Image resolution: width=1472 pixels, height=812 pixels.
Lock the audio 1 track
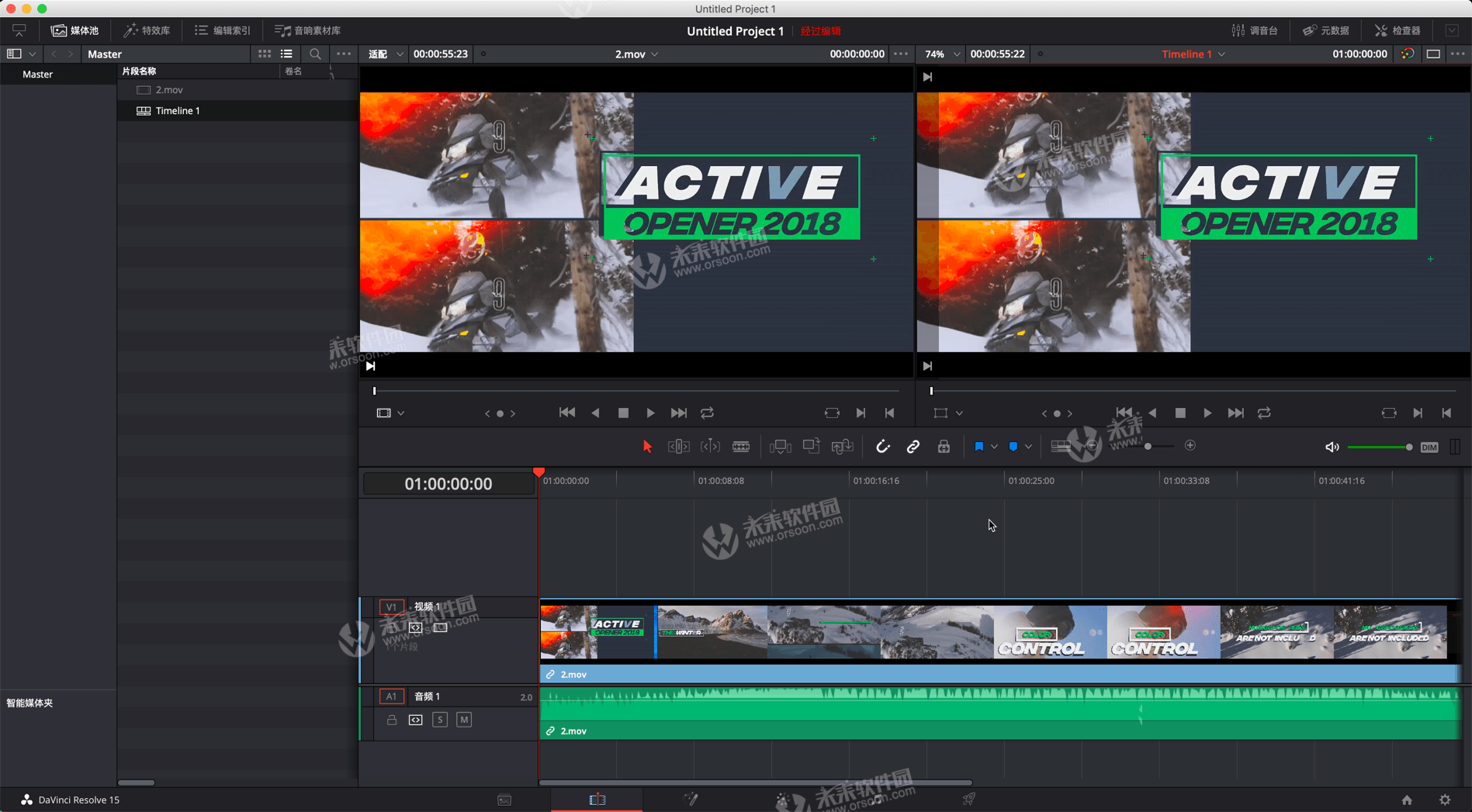(x=392, y=720)
